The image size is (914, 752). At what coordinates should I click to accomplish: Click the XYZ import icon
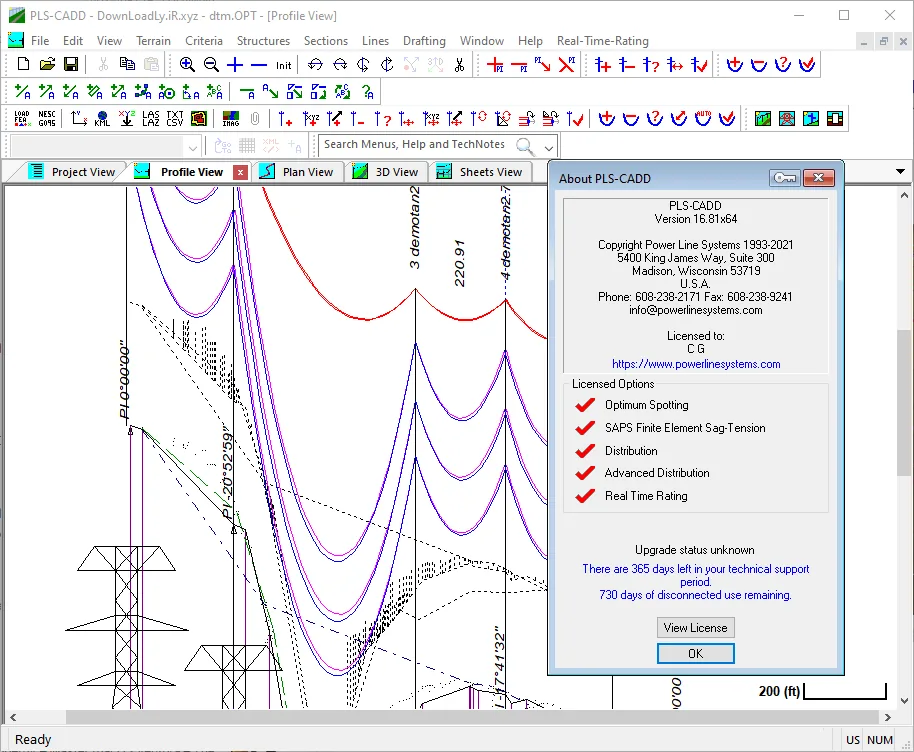tap(126, 118)
